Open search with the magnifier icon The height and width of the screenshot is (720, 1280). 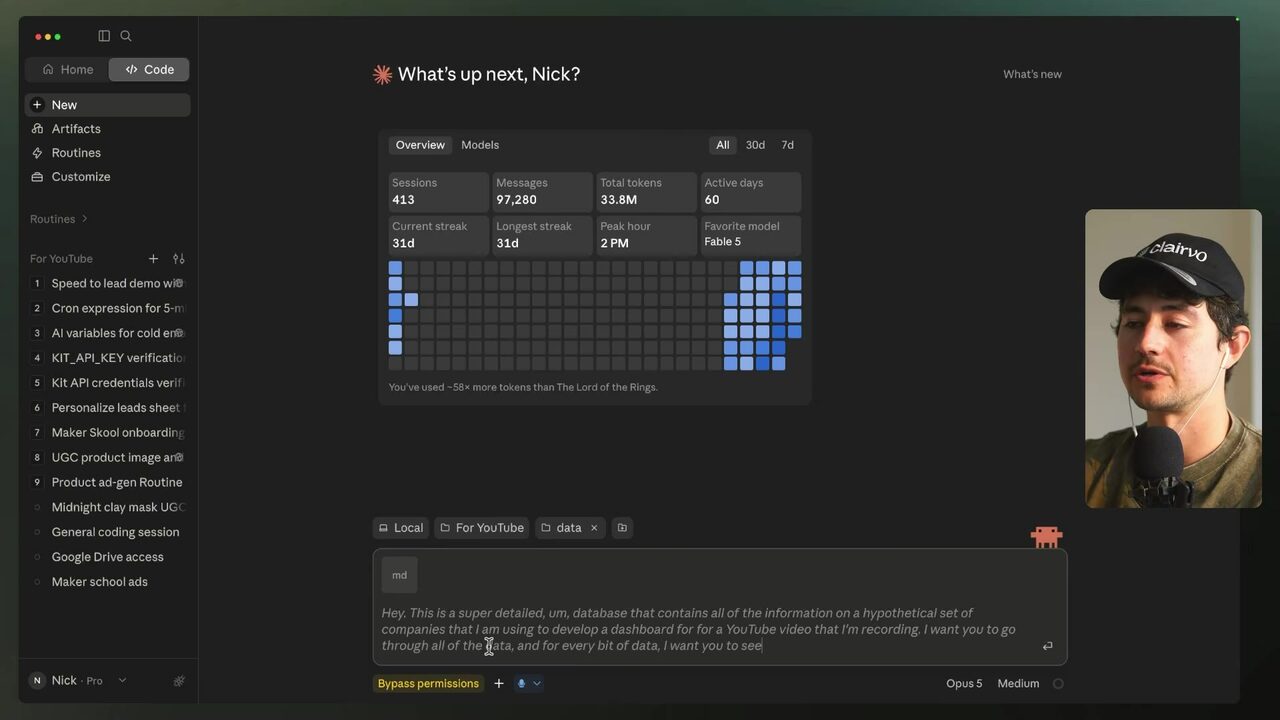[126, 36]
